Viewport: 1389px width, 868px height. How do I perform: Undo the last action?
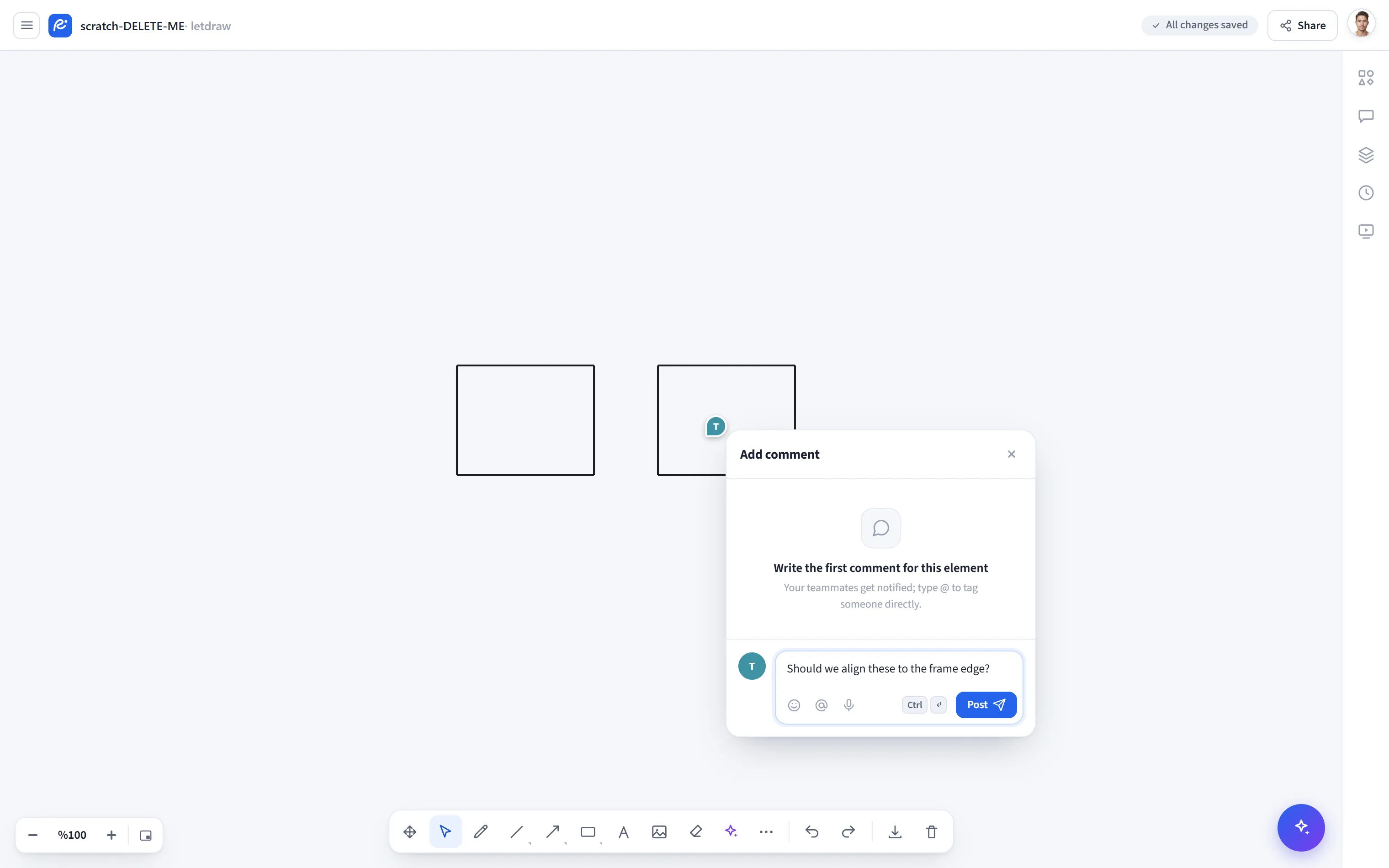811,831
